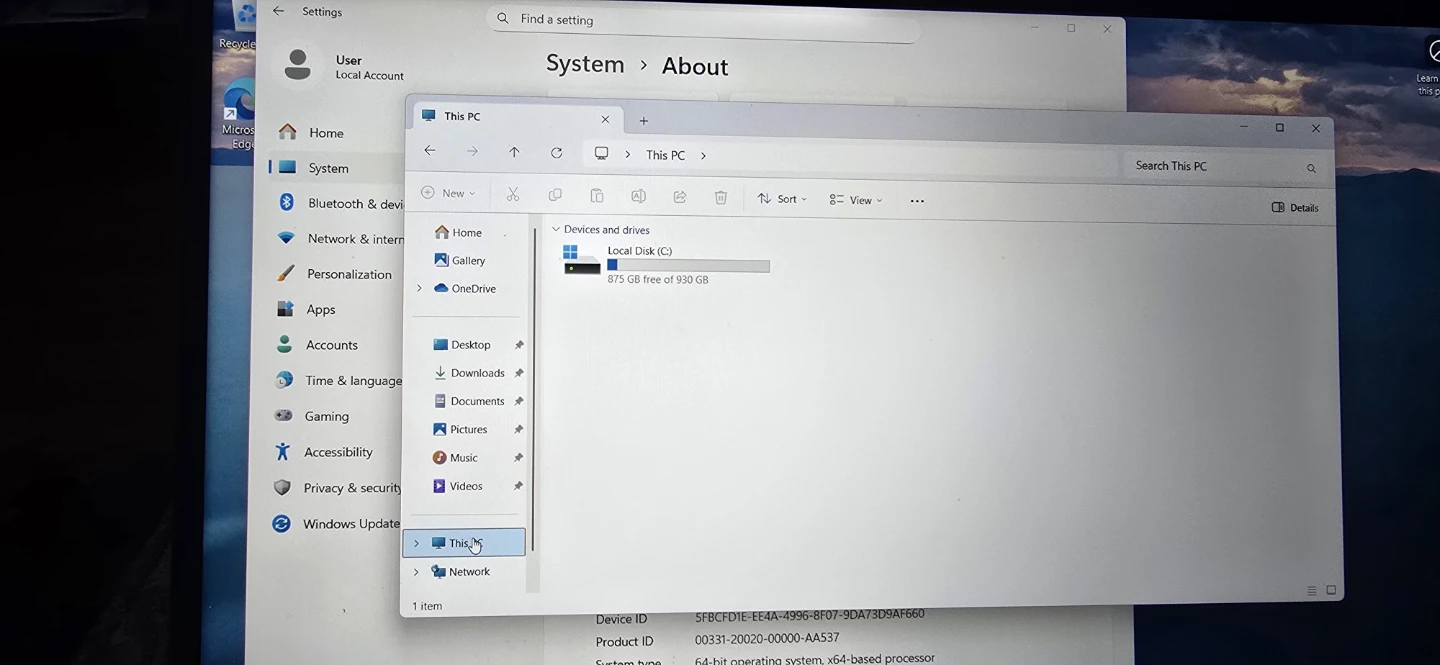Click the Share icon in Explorer toolbar
The image size is (1440, 665).
click(680, 197)
